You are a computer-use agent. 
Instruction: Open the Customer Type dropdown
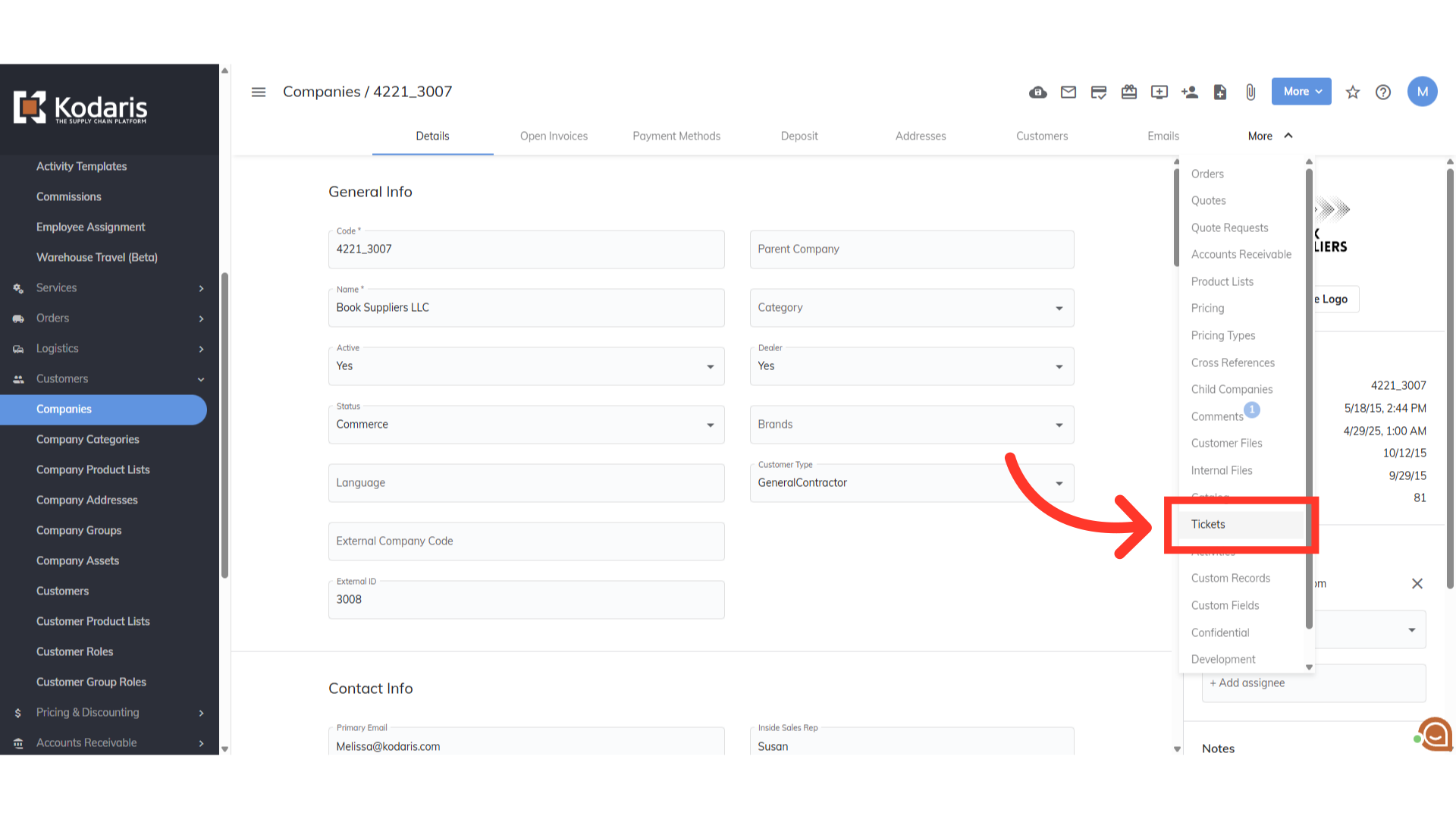[x=912, y=483]
